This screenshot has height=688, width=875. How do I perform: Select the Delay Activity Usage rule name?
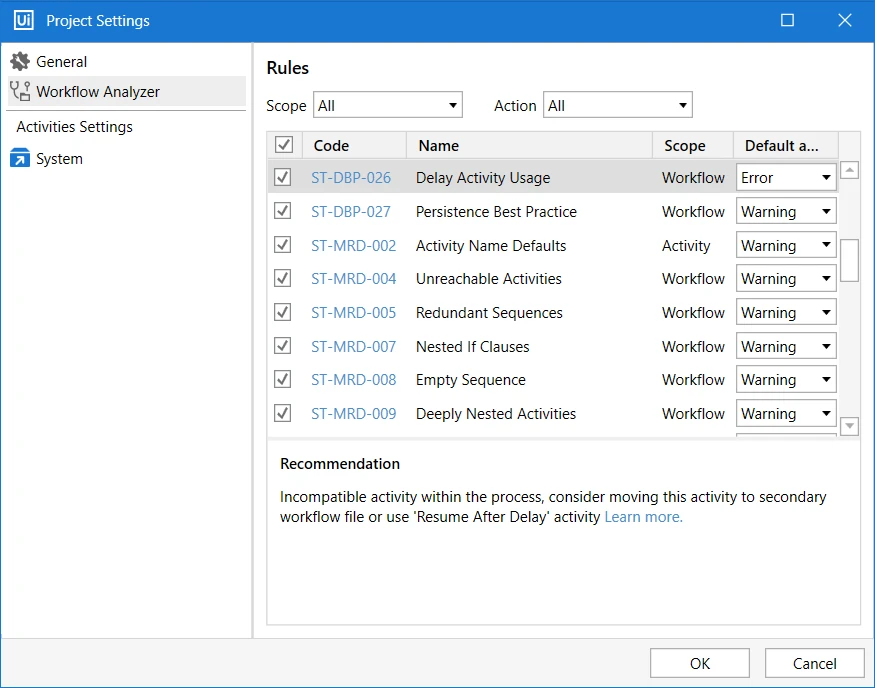point(483,178)
